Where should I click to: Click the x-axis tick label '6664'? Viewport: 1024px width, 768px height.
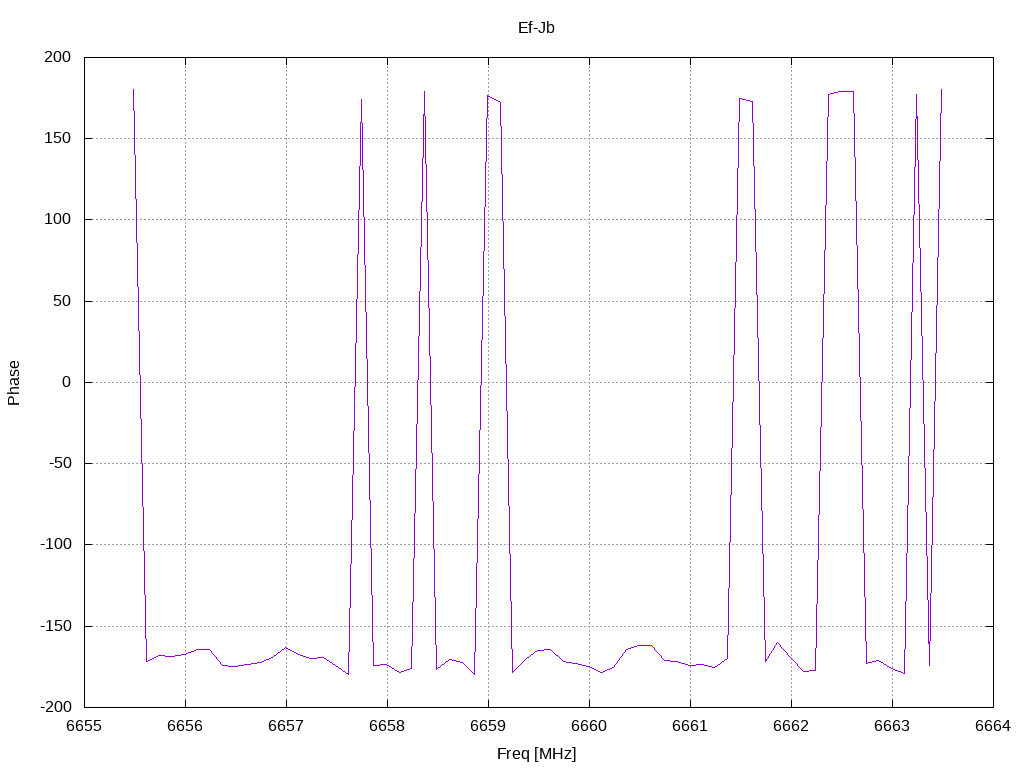(993, 726)
